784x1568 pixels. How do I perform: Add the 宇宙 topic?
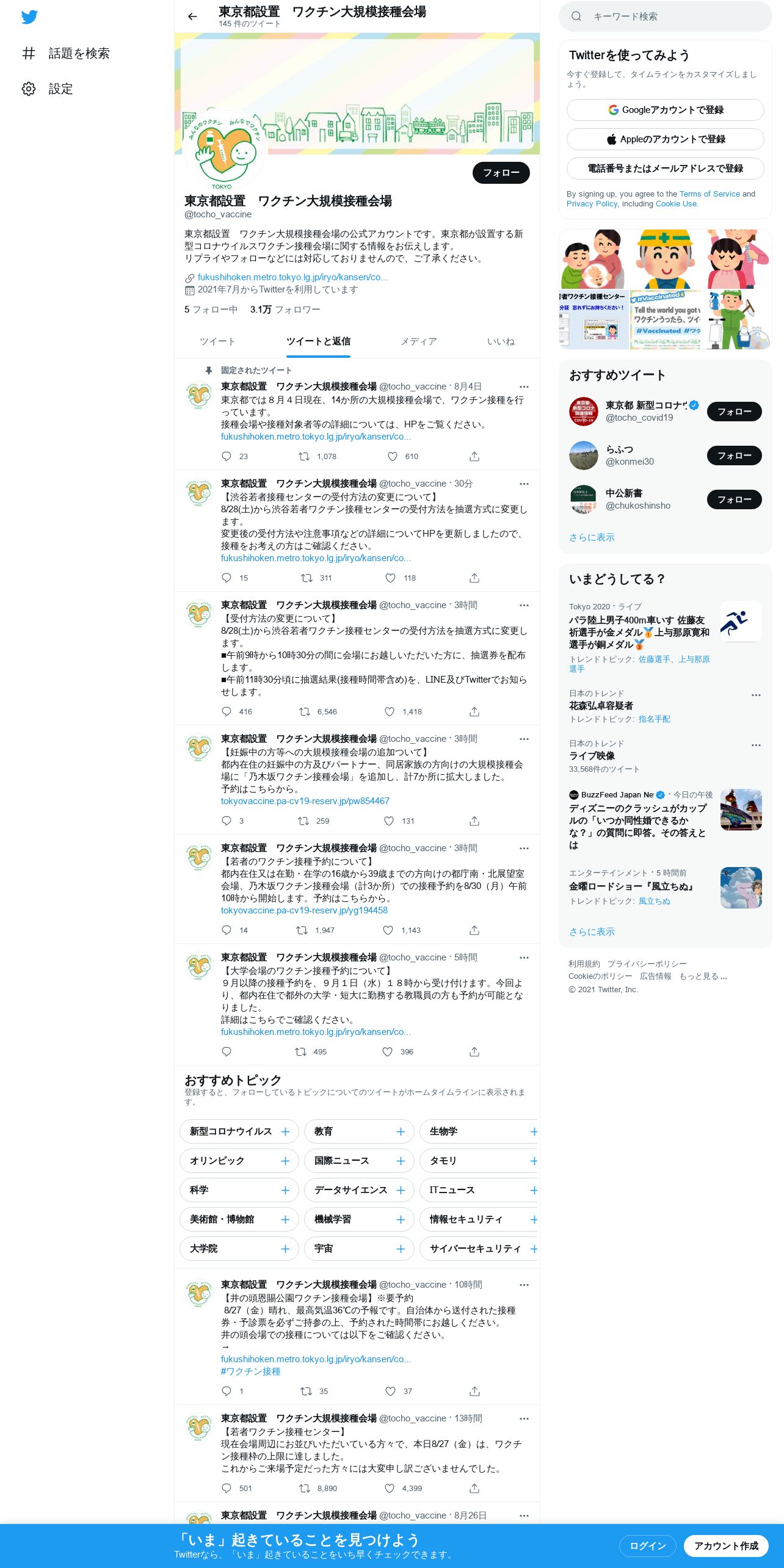click(x=401, y=1249)
